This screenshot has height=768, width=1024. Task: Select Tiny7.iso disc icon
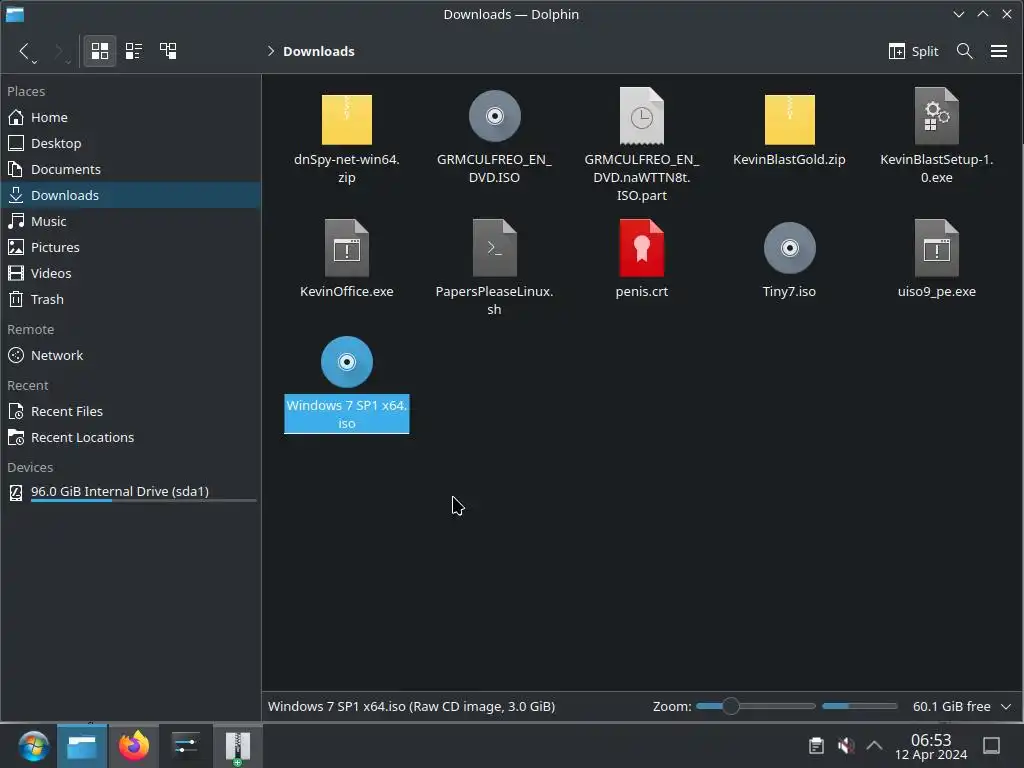(790, 248)
